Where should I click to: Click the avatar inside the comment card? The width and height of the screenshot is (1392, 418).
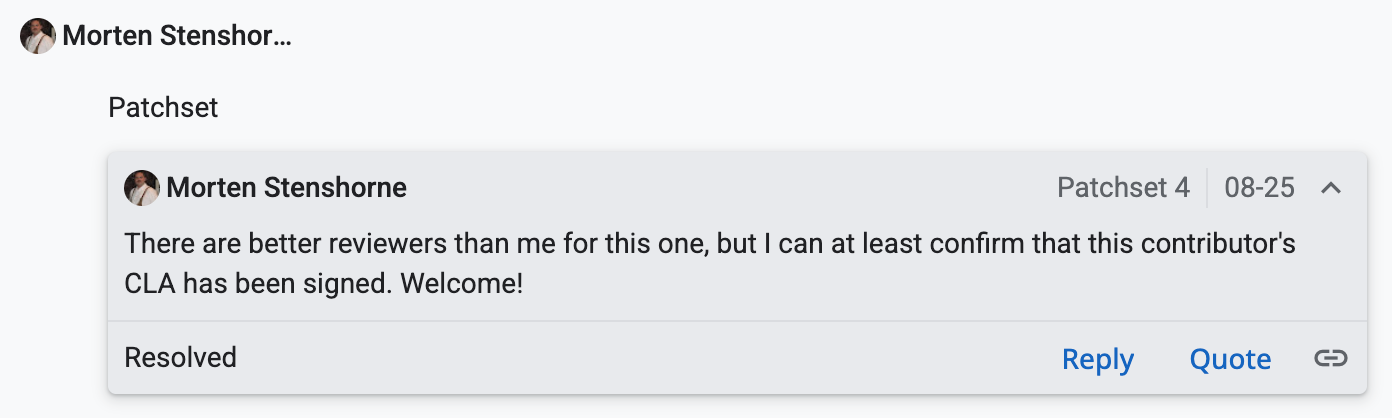coord(142,188)
